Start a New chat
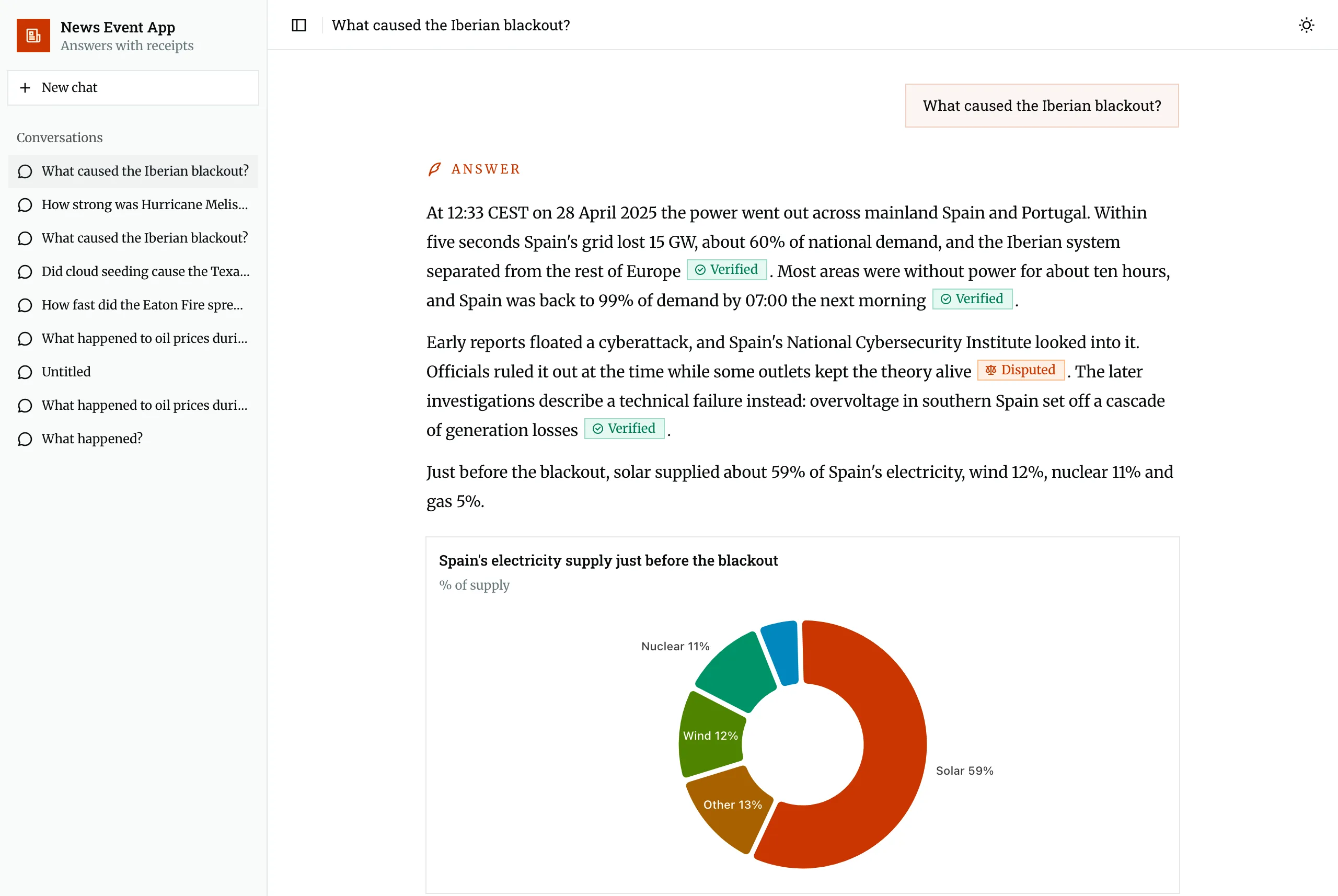The width and height of the screenshot is (1338, 896). [x=133, y=87]
